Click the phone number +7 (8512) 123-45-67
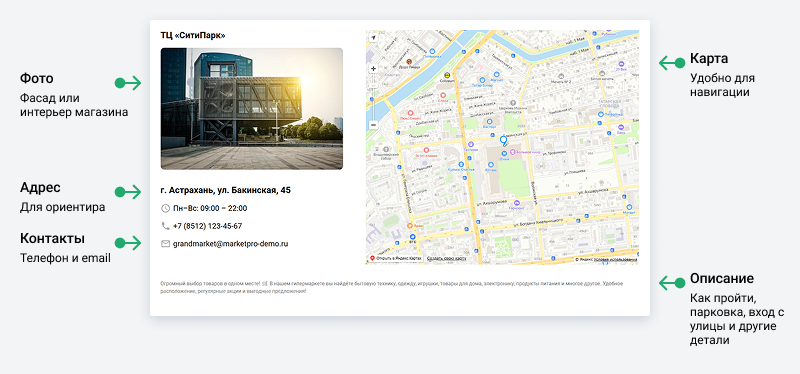 (207, 226)
